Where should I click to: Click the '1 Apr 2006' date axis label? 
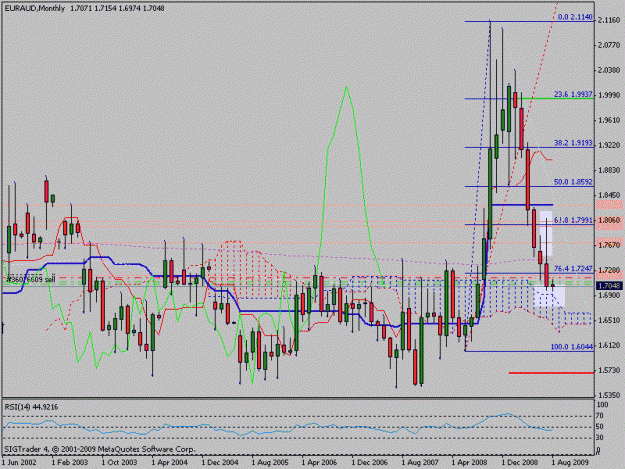[x=319, y=462]
